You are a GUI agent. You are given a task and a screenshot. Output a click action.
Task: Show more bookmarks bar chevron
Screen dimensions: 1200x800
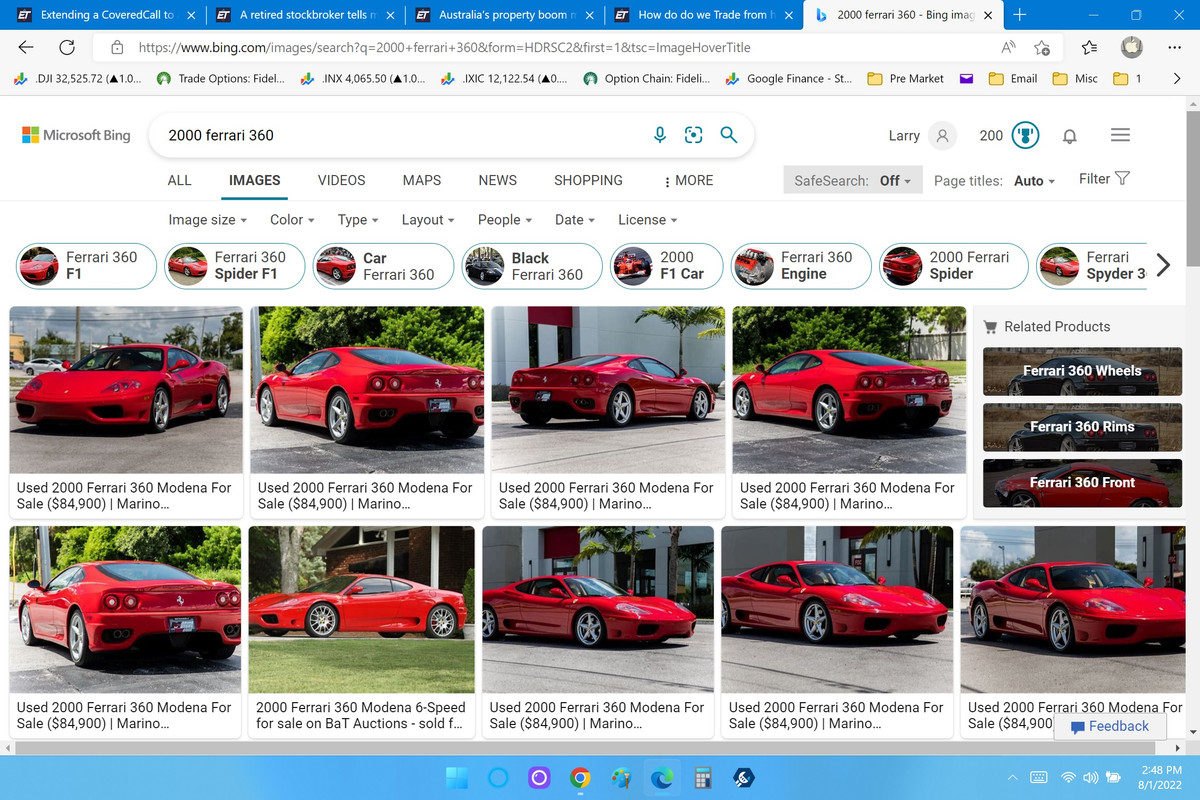(1176, 78)
